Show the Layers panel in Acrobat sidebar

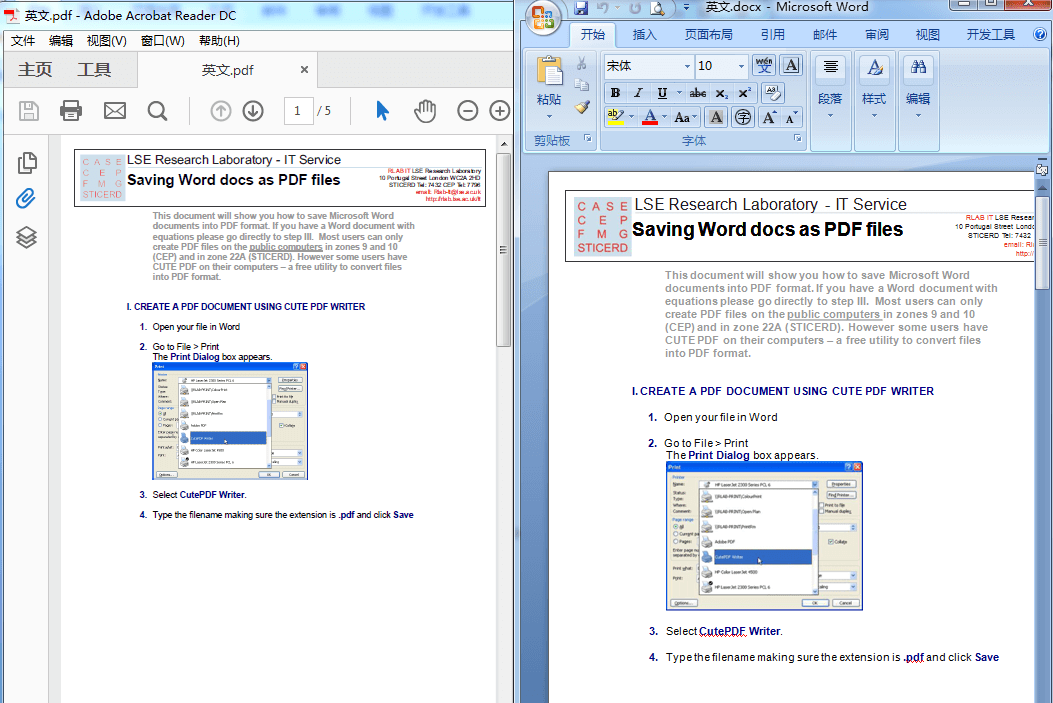point(26,237)
